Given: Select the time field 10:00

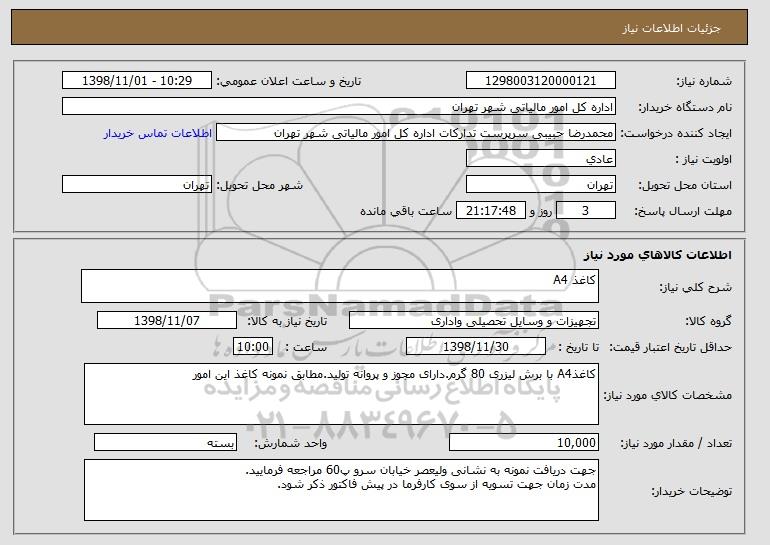Looking at the screenshot, I should 253,347.
